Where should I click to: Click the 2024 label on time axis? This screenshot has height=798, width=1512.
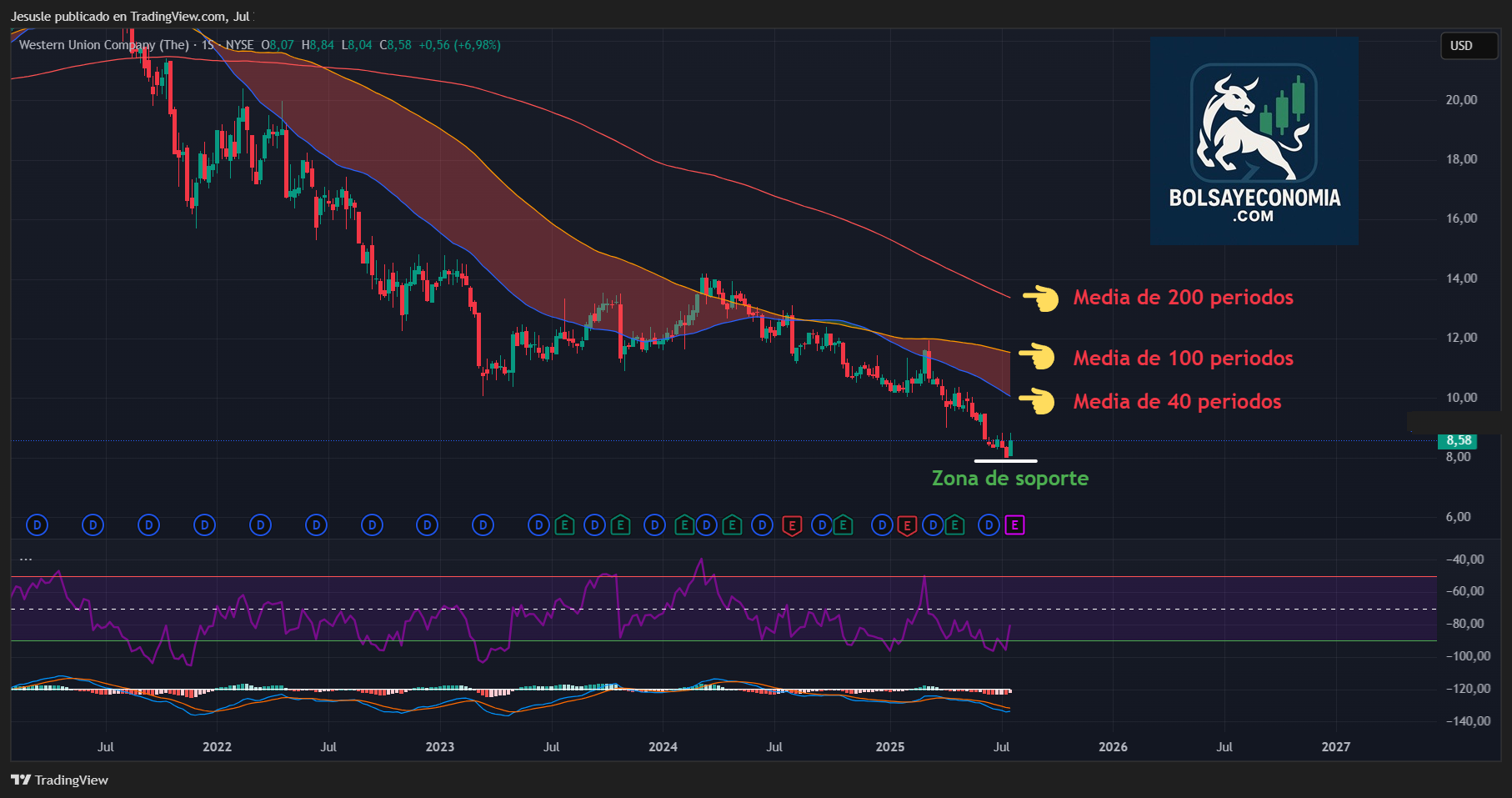[x=663, y=746]
